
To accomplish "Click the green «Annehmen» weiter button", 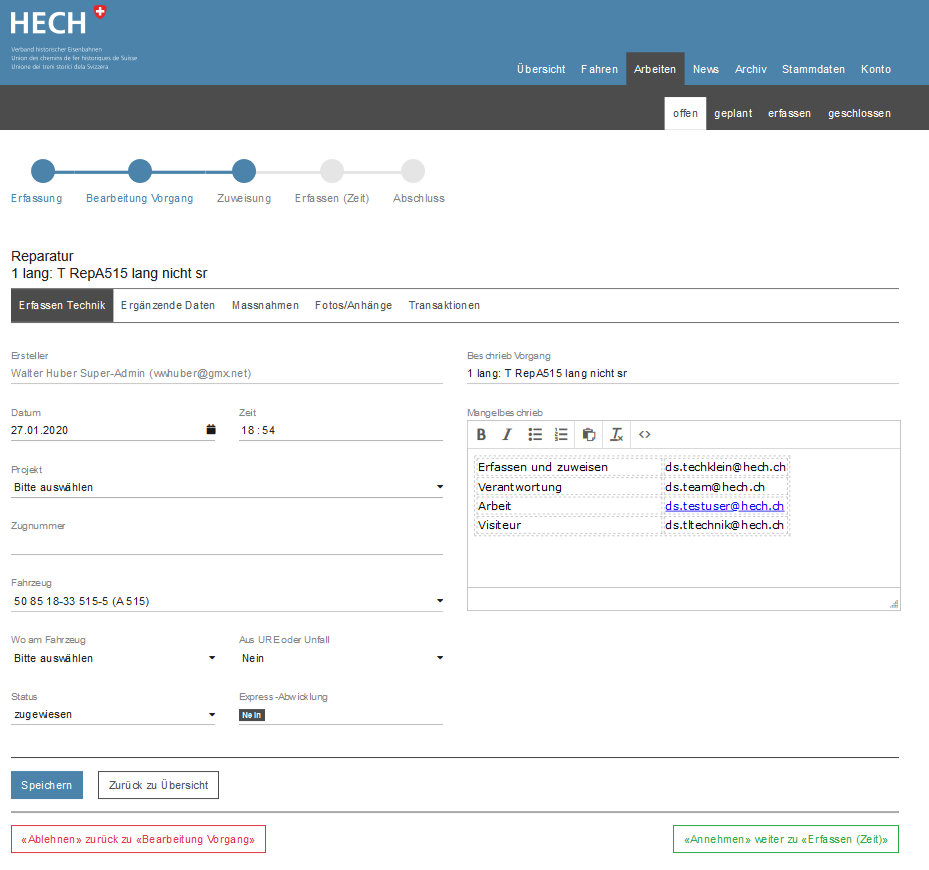I will coord(786,840).
